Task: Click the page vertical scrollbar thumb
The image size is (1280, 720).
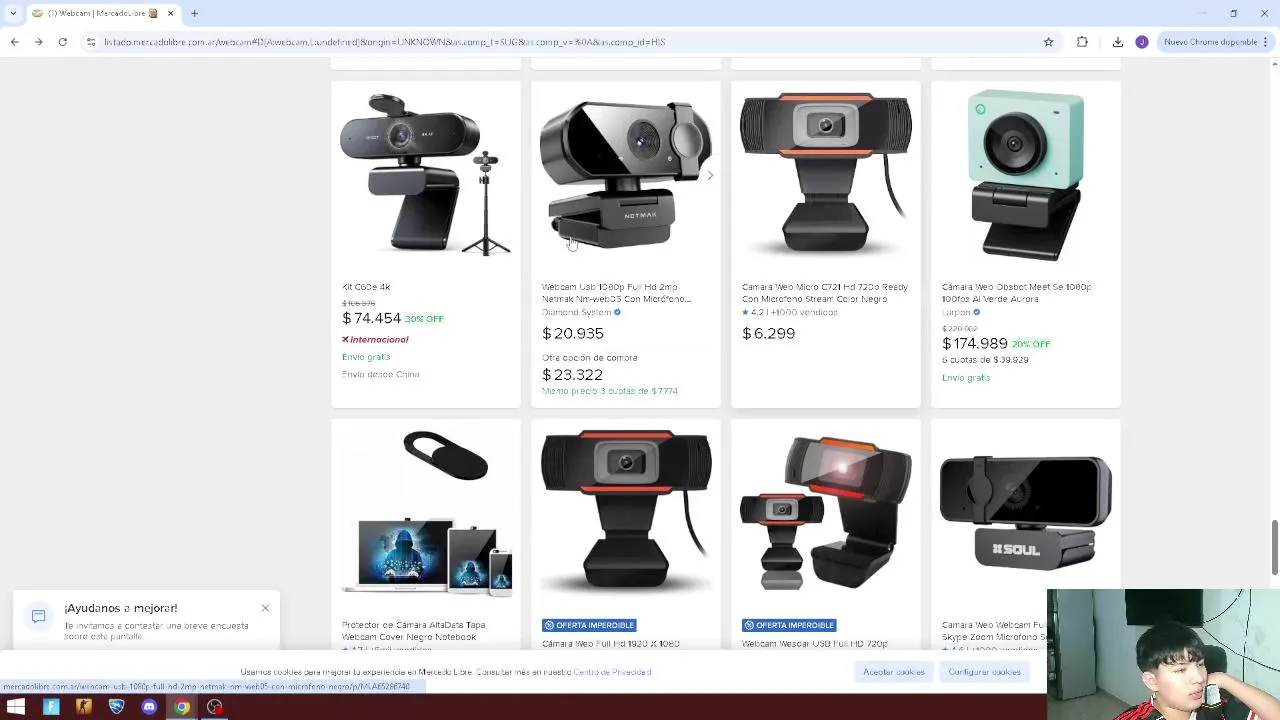Action: point(1274,547)
